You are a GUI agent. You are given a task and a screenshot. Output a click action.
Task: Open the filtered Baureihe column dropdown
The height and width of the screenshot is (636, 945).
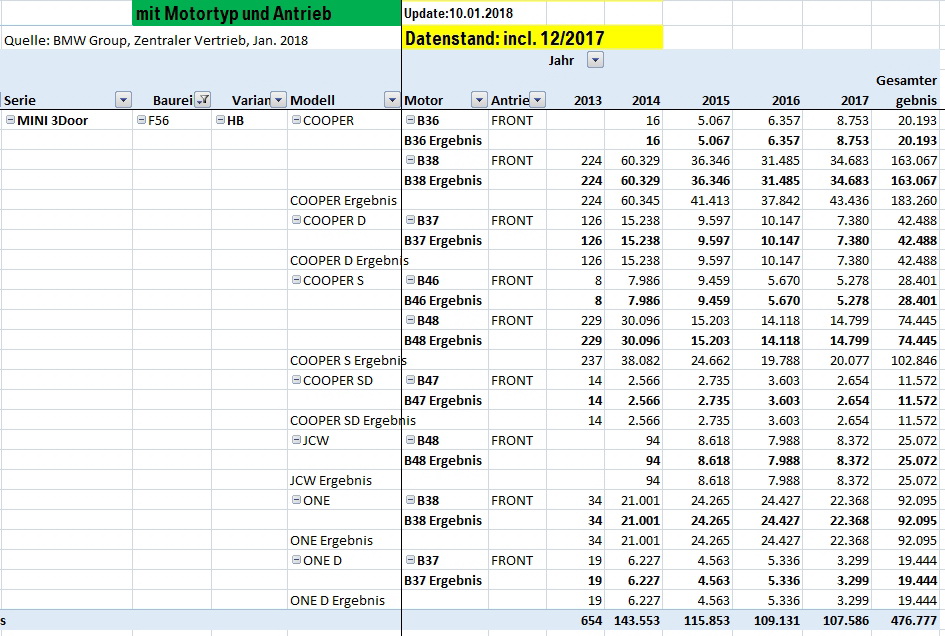pos(203,100)
